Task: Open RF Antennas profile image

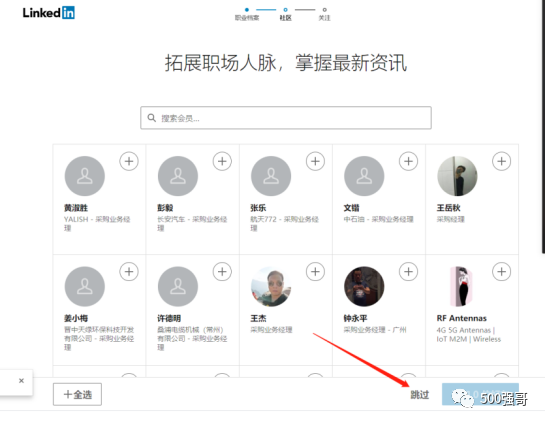Action: pyautogui.click(x=462, y=286)
